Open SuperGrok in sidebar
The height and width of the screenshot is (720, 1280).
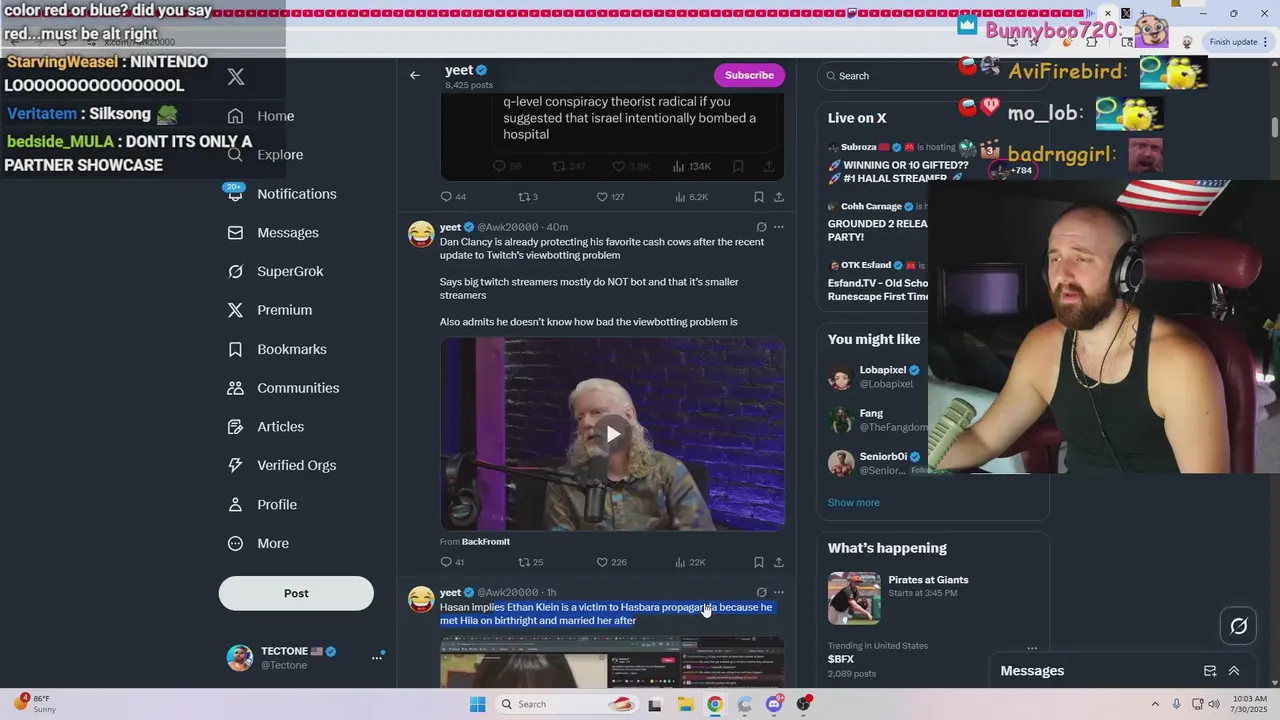pyautogui.click(x=275, y=272)
